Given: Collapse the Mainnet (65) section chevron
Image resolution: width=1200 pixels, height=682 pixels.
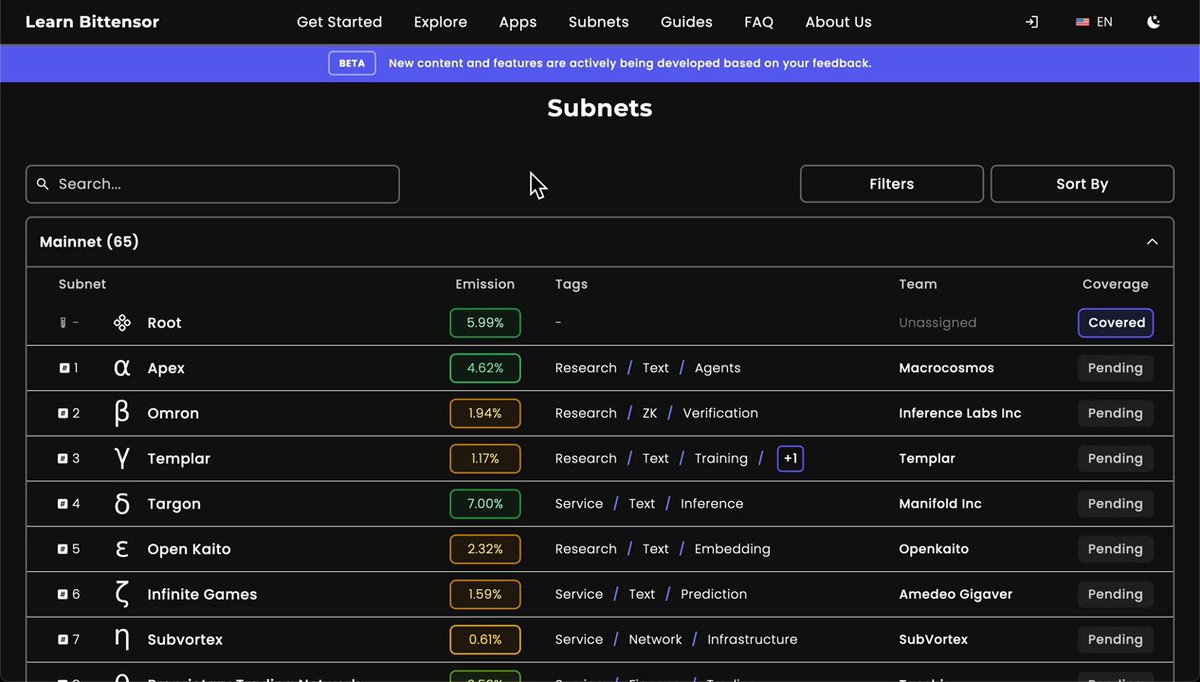Looking at the screenshot, I should 1152,242.
